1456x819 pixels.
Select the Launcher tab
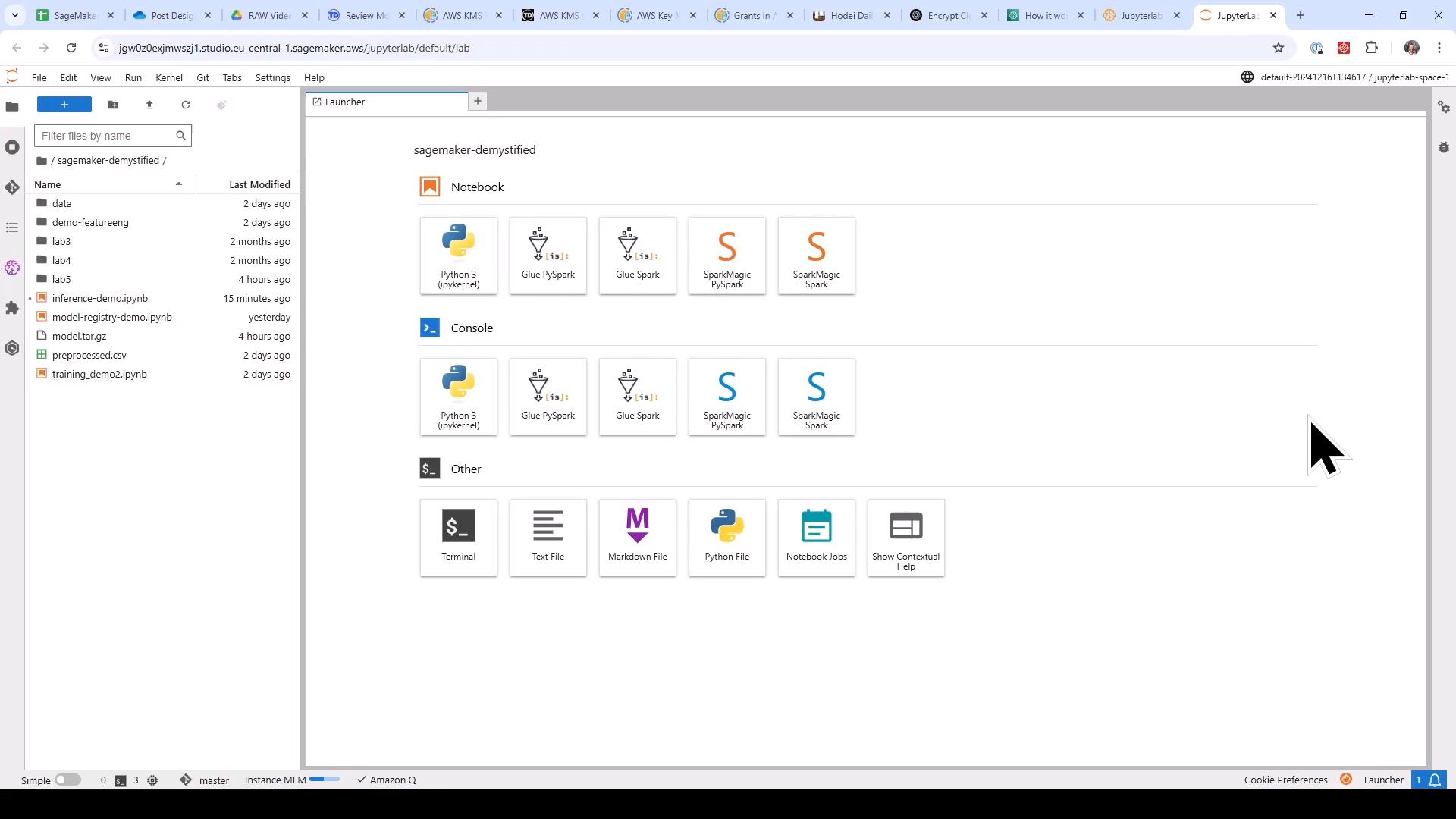pyautogui.click(x=387, y=102)
